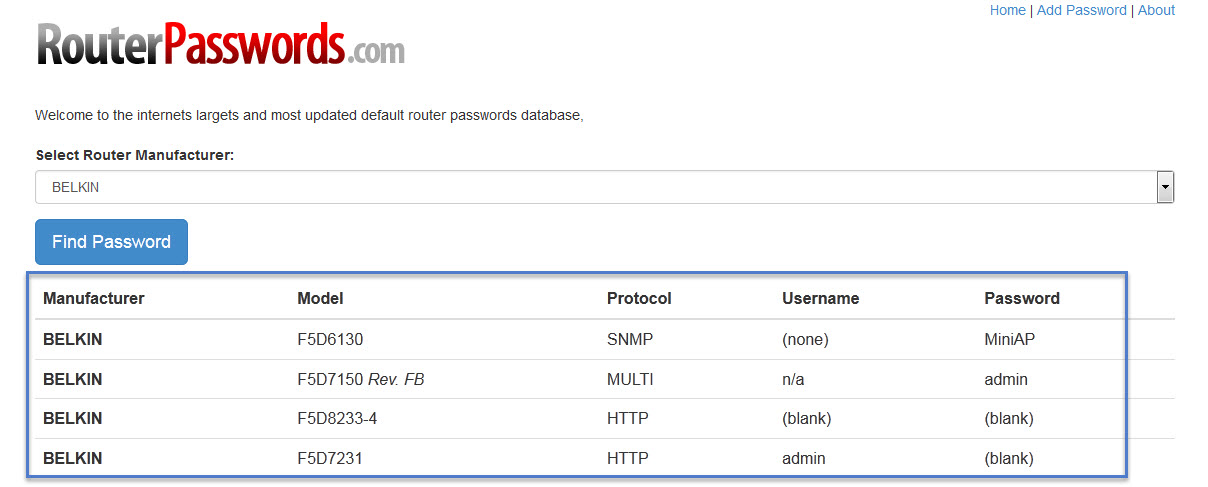Screen dimensions: 1208x487
Task: Click the welcome text paragraph
Action: click(309, 115)
